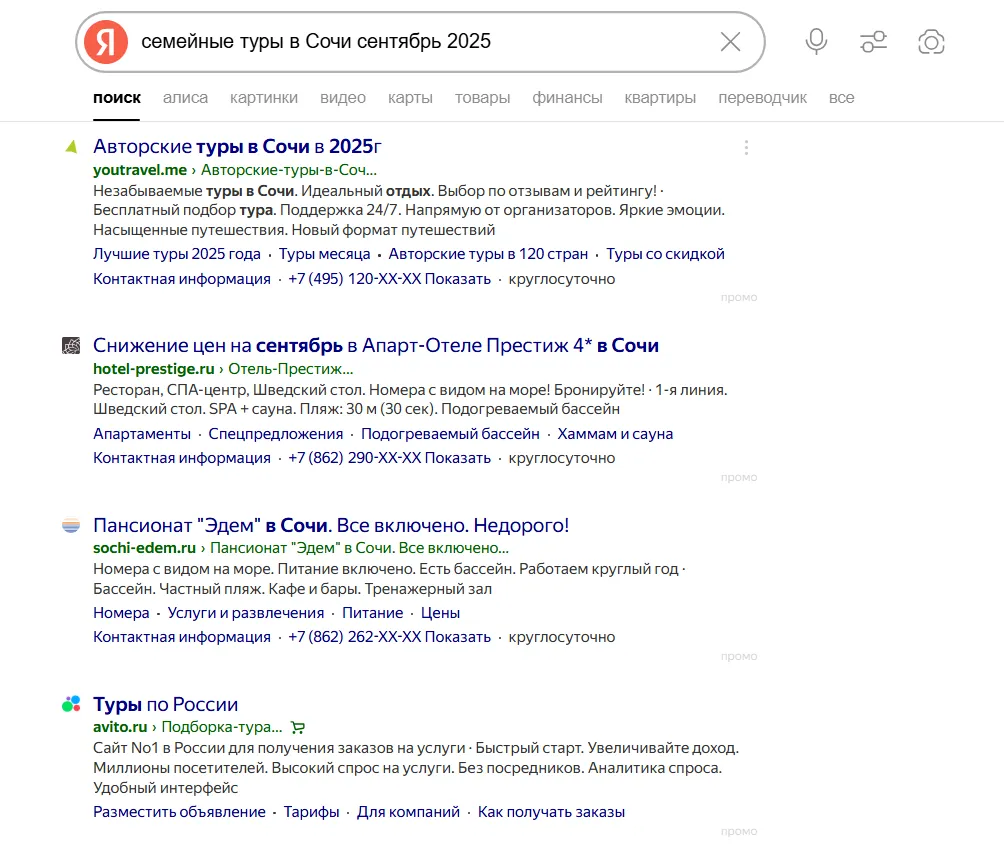
Task: Open the 'видео' tab
Action: (343, 98)
